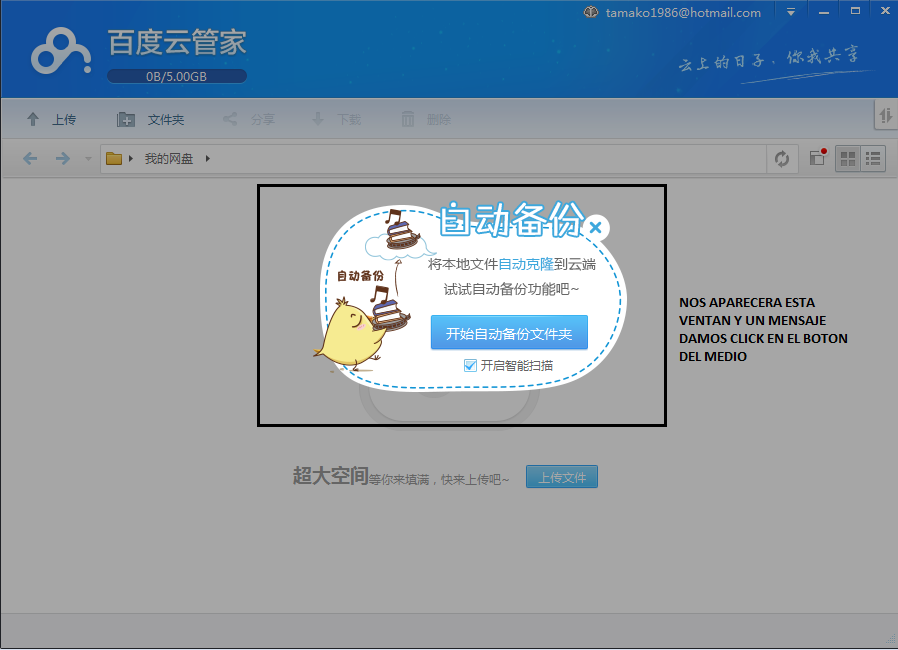Switch to list view
Screen dimensions: 898x650
(x=873, y=159)
